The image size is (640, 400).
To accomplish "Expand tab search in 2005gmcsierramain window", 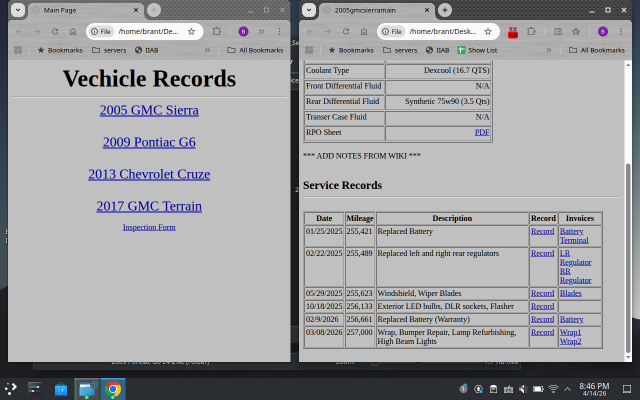I will coord(309,10).
